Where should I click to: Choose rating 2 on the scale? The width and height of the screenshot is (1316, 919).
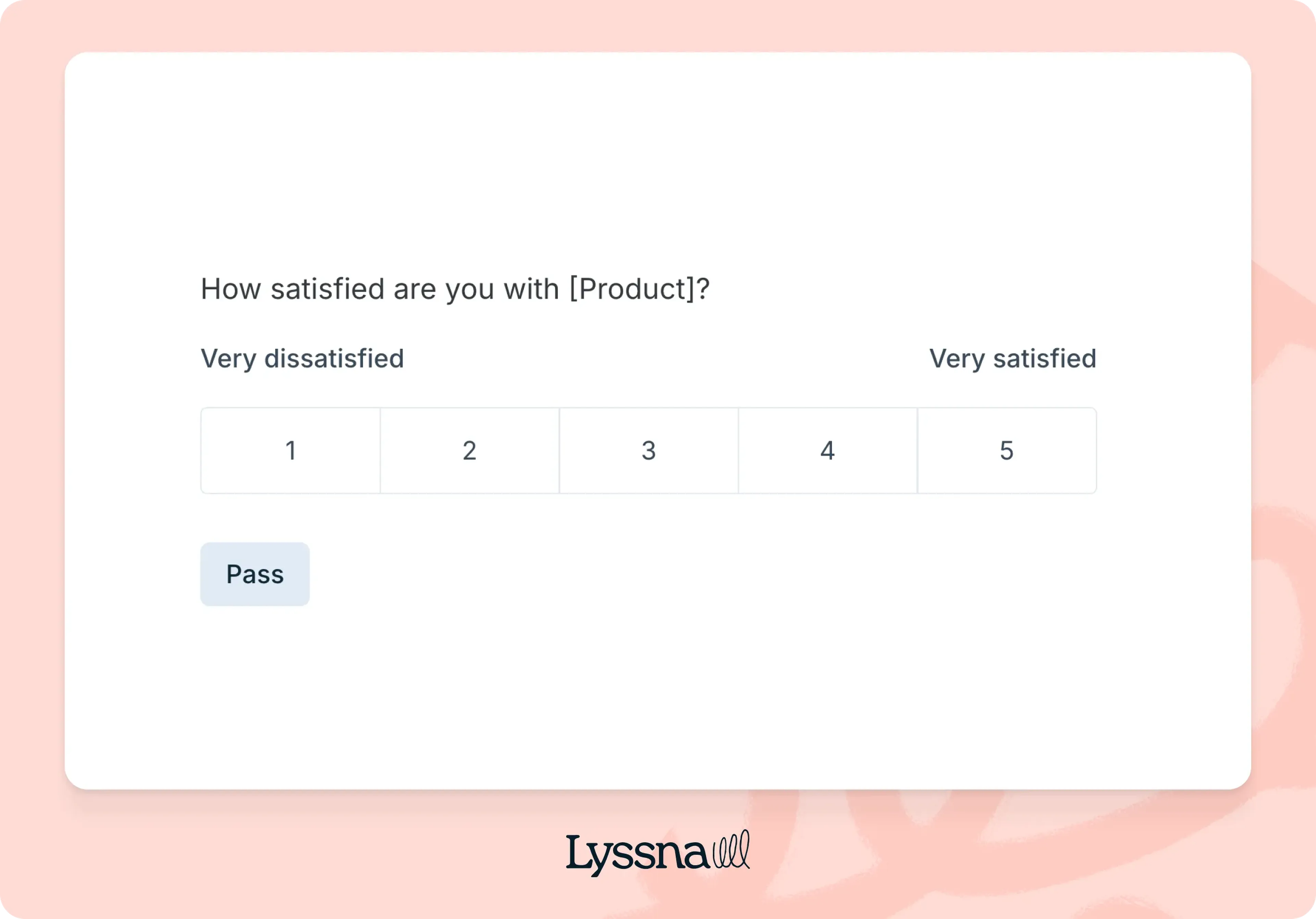tap(470, 450)
